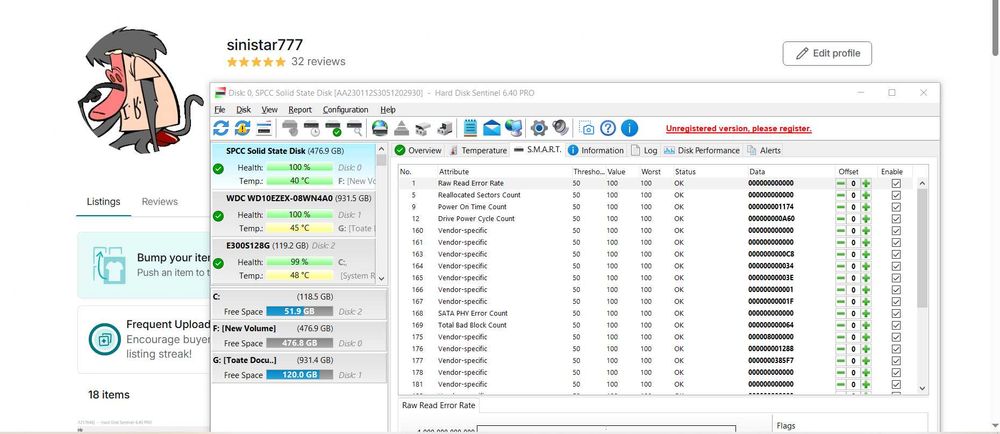Toggle Enable checkbox for Reallocated Sectors Count
The width and height of the screenshot is (1000, 434).
click(896, 195)
